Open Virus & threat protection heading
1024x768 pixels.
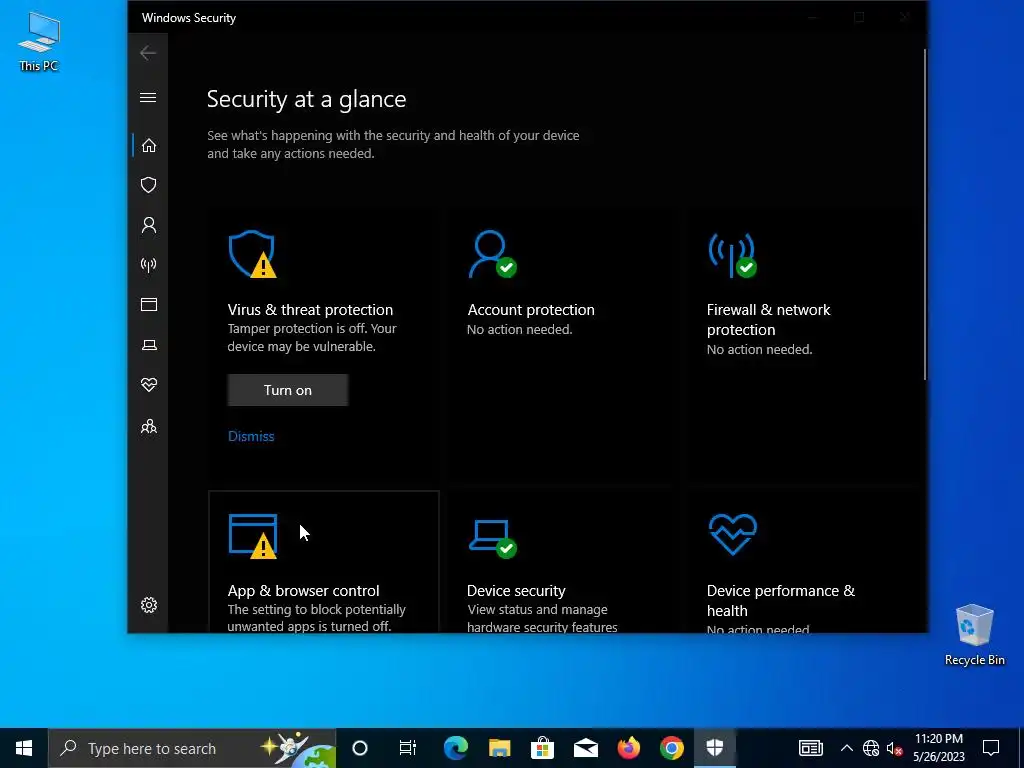pyautogui.click(x=310, y=310)
